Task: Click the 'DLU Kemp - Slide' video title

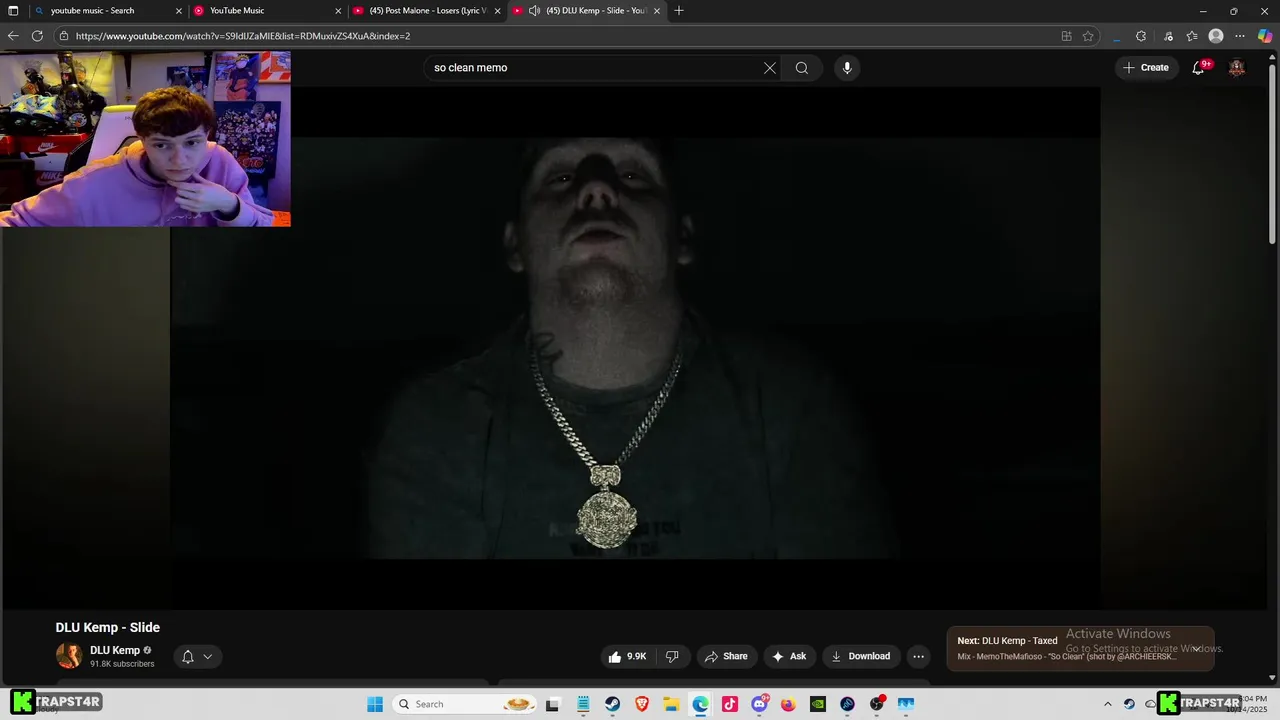Action: pos(108,628)
